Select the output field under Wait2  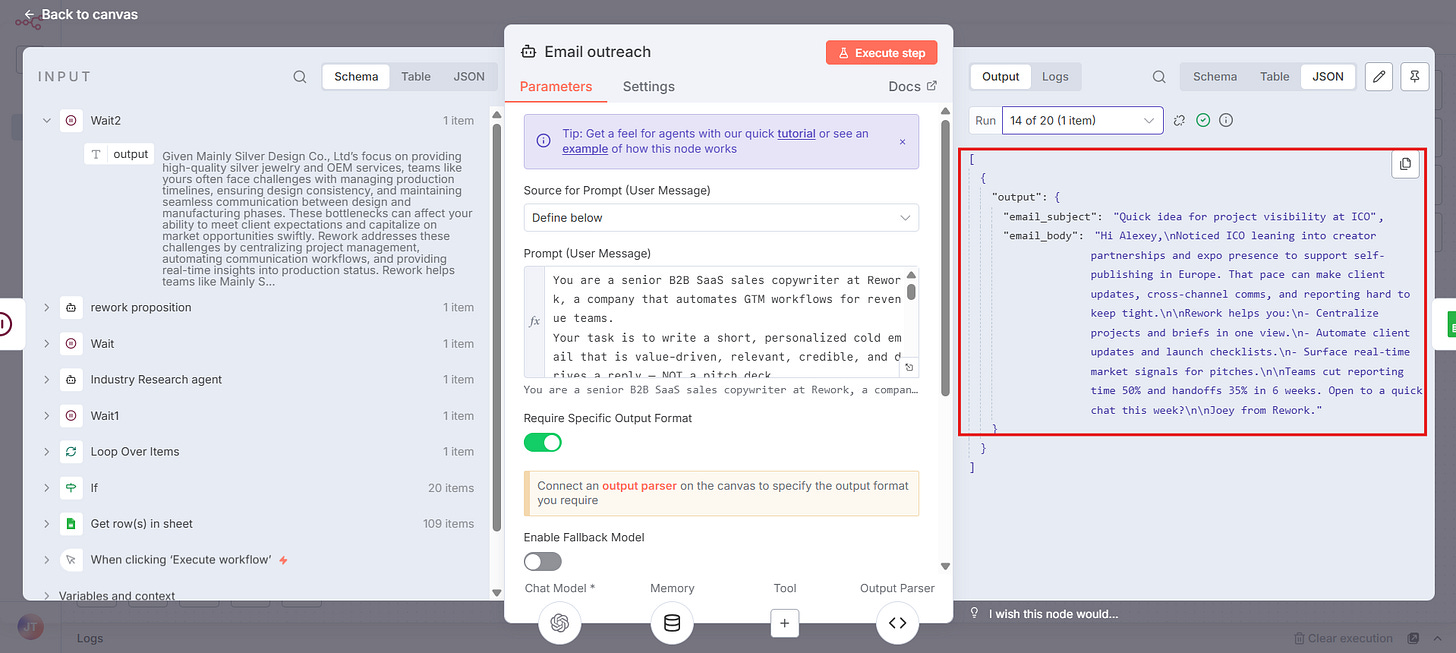119,154
